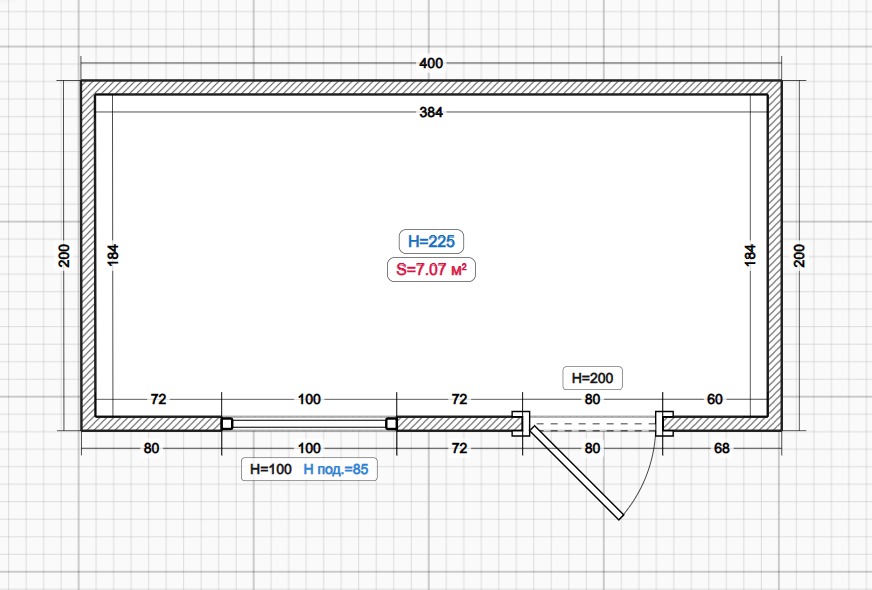872x590 pixels.
Task: Select the inner 80 dimension above the door opening
Action: pyautogui.click(x=592, y=399)
